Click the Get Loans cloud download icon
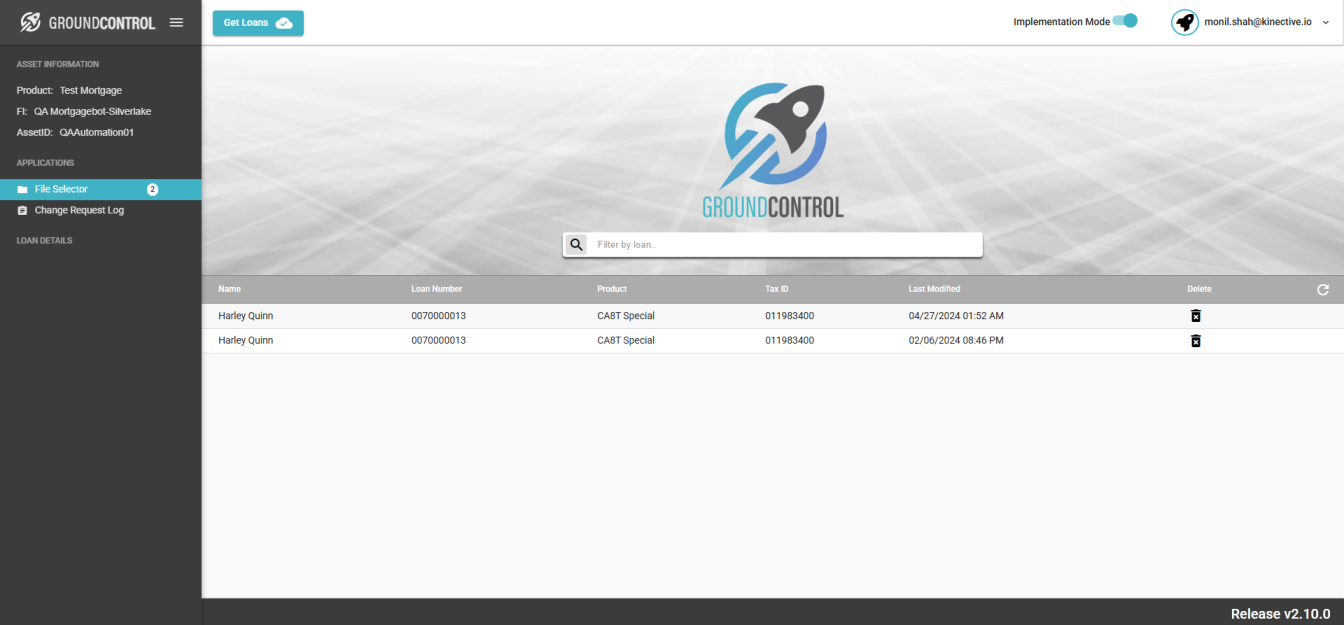The width and height of the screenshot is (1344, 625). 284,23
